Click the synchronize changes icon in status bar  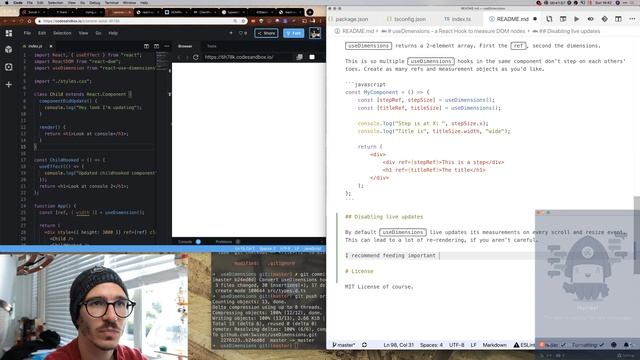click(x=364, y=345)
